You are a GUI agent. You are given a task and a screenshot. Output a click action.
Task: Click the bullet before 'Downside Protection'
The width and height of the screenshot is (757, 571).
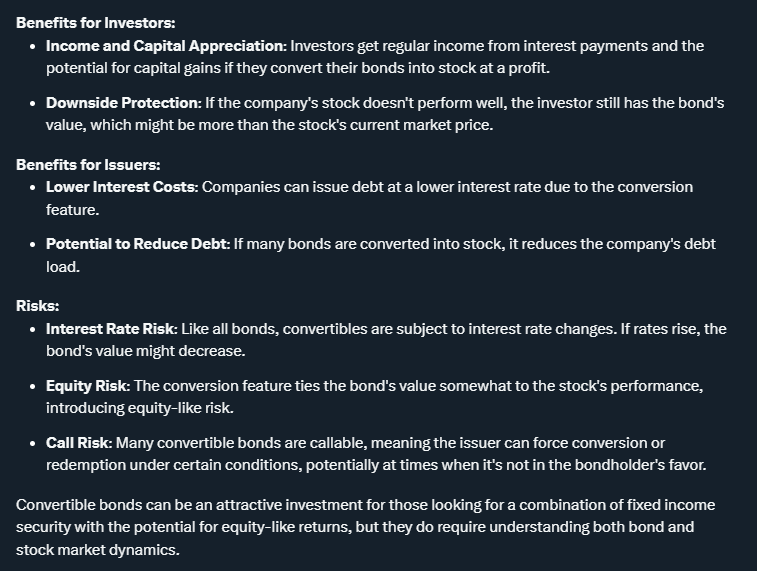click(32, 104)
